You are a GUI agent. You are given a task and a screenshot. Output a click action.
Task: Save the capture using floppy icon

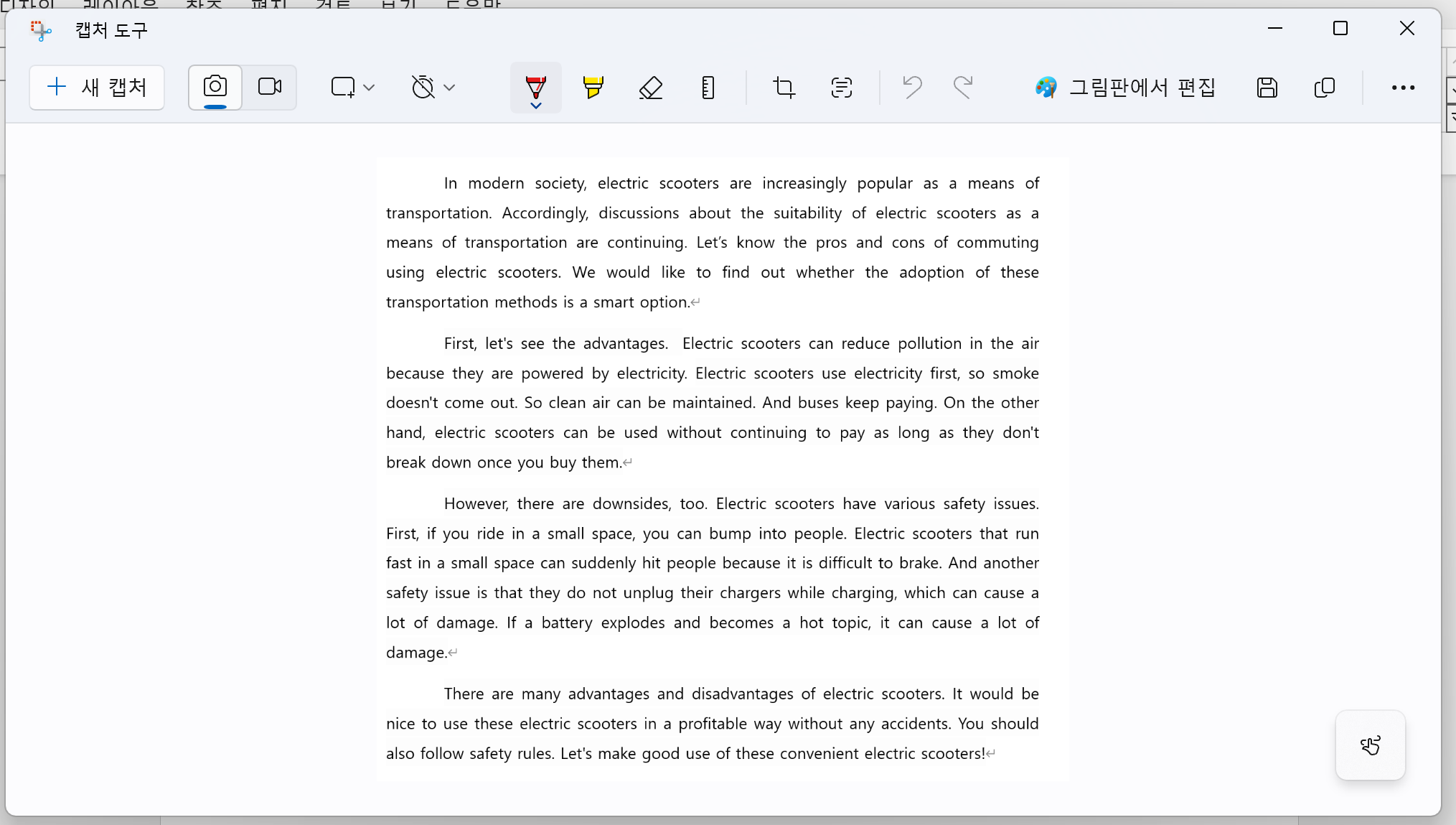[1267, 88]
